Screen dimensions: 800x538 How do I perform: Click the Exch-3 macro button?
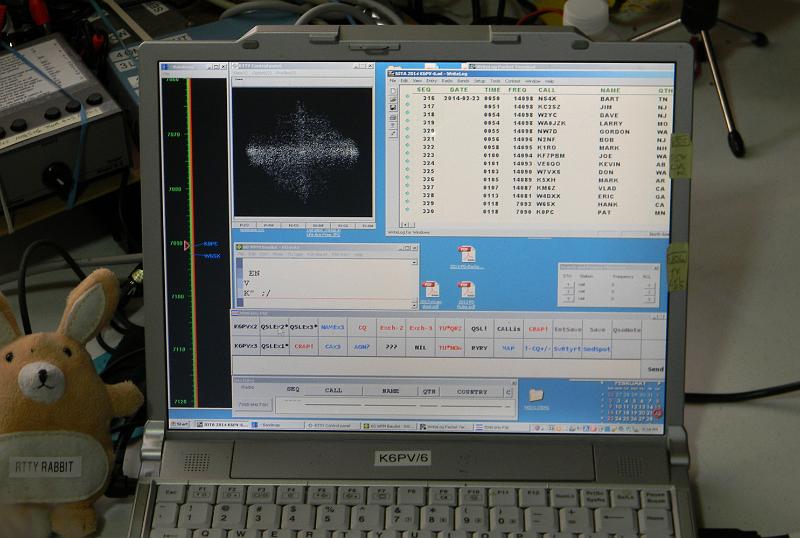coord(420,328)
